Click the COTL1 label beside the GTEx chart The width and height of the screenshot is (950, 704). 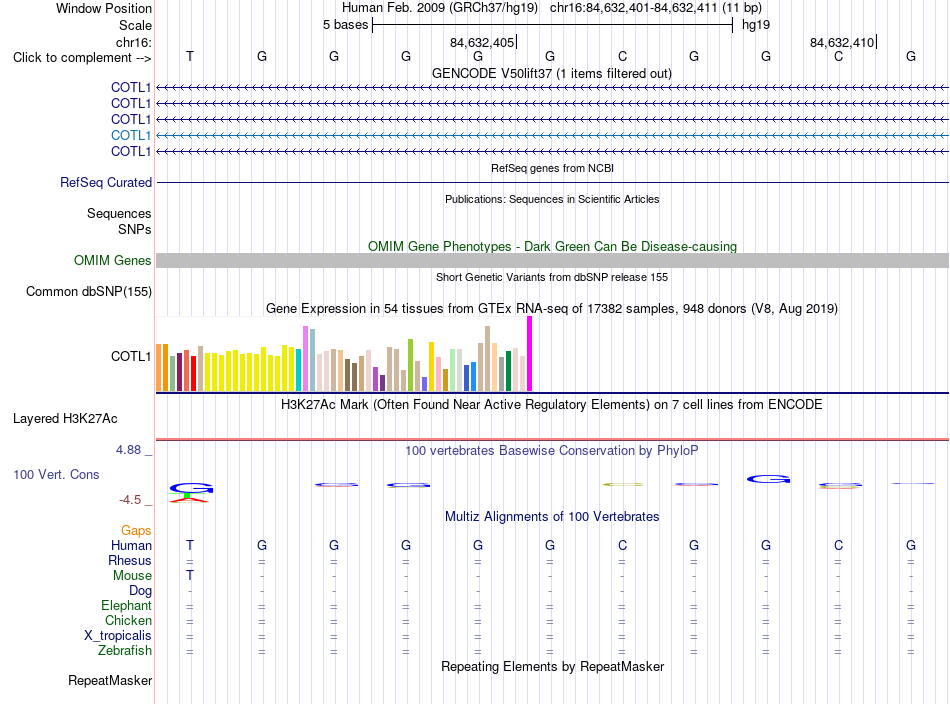click(x=130, y=356)
